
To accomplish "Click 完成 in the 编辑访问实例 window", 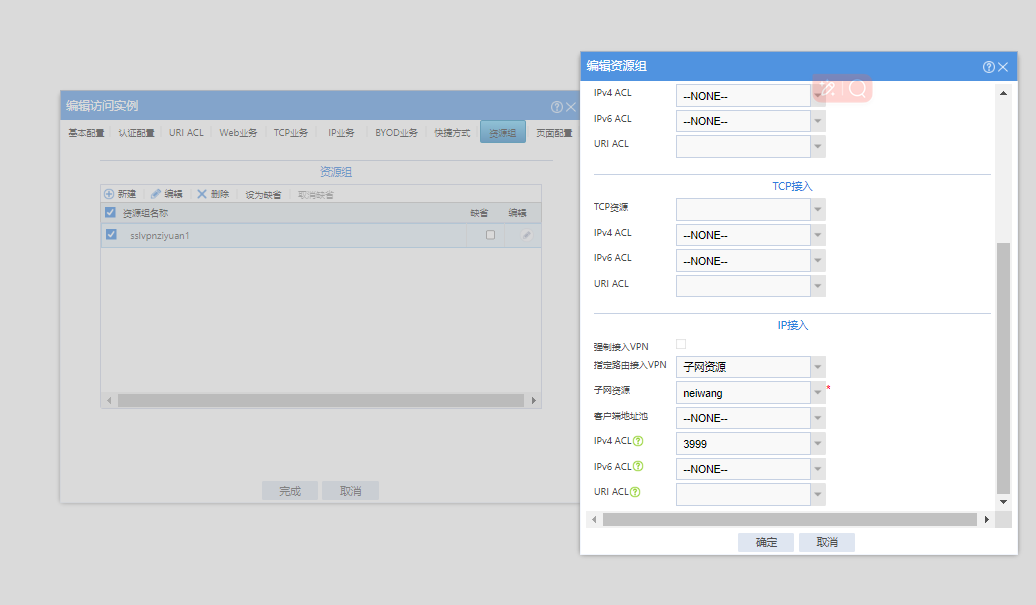I will click(x=289, y=491).
